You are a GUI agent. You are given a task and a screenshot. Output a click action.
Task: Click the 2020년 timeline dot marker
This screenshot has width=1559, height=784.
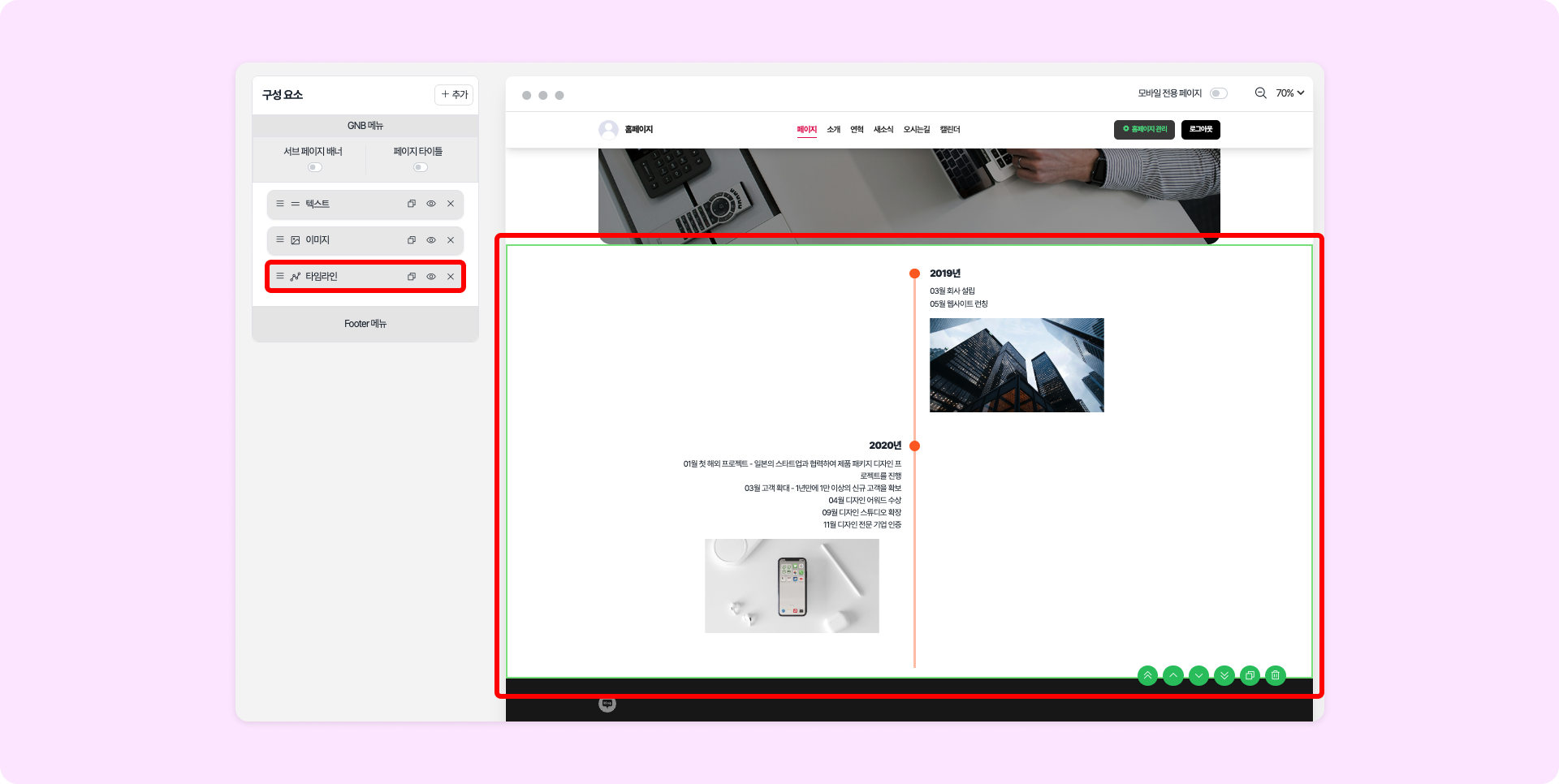coord(914,446)
